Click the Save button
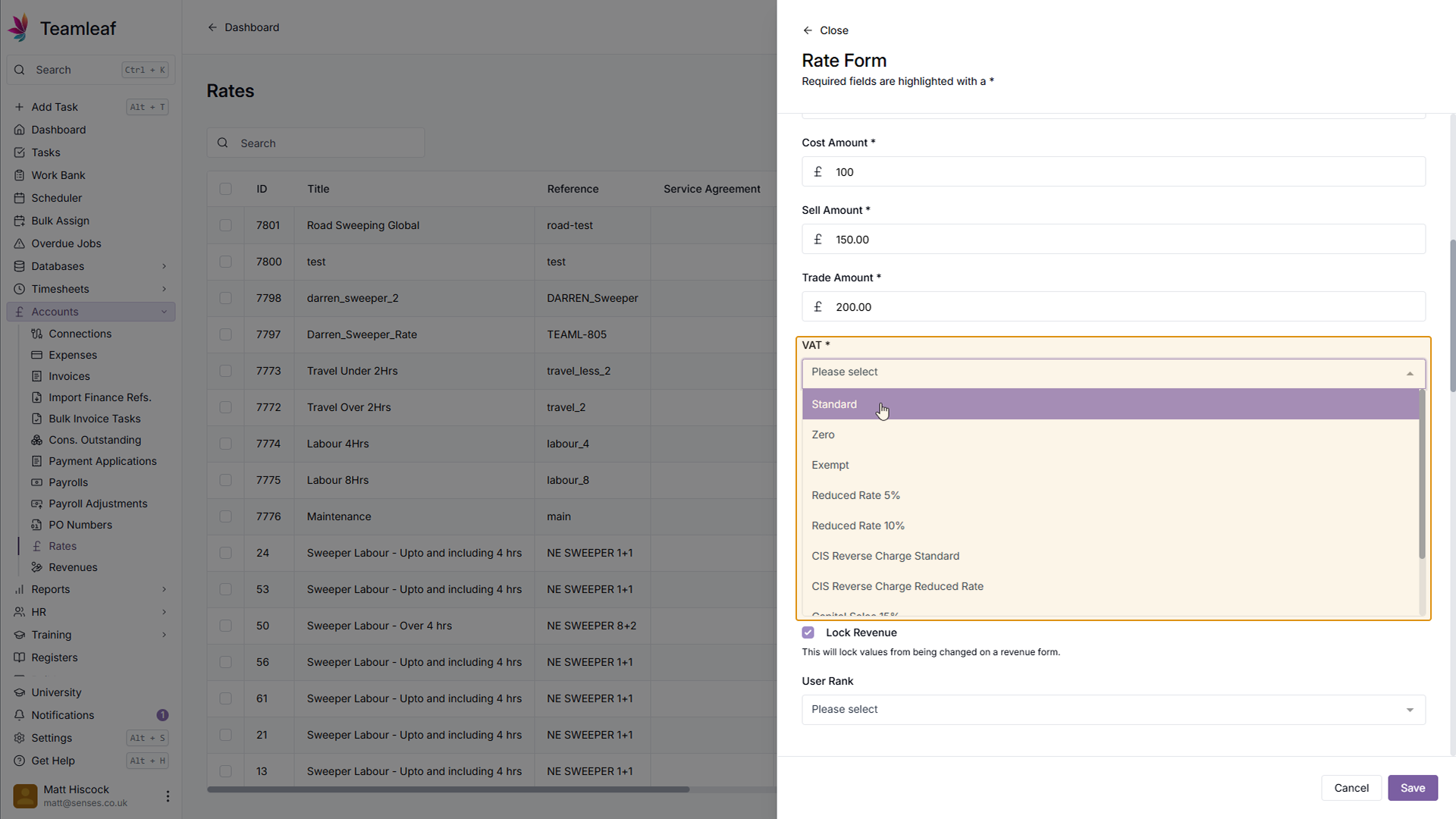Image resolution: width=1456 pixels, height=819 pixels. (1412, 788)
